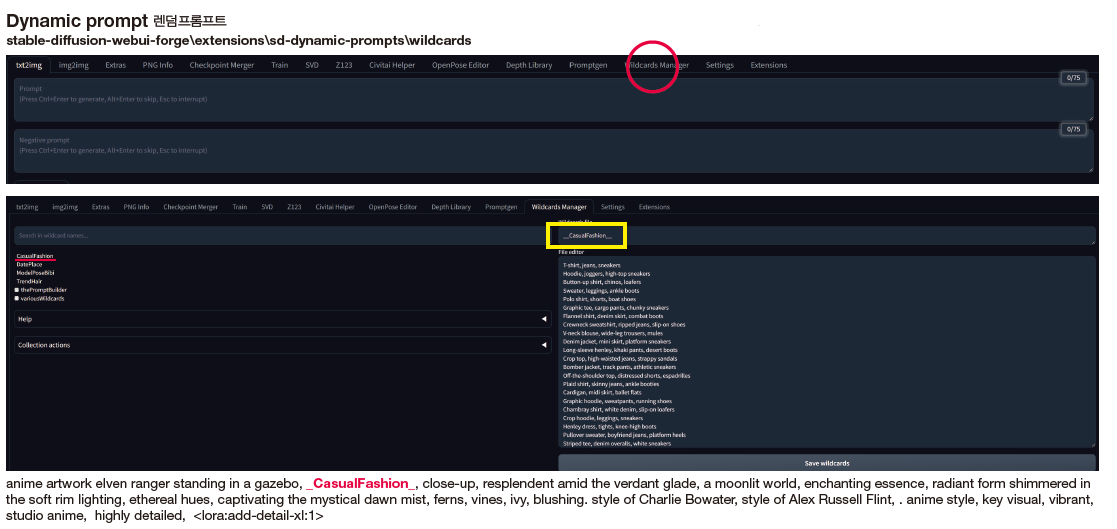The width and height of the screenshot is (1117, 529).
Task: Expand the Collection actions accordion
Action: [x=283, y=345]
